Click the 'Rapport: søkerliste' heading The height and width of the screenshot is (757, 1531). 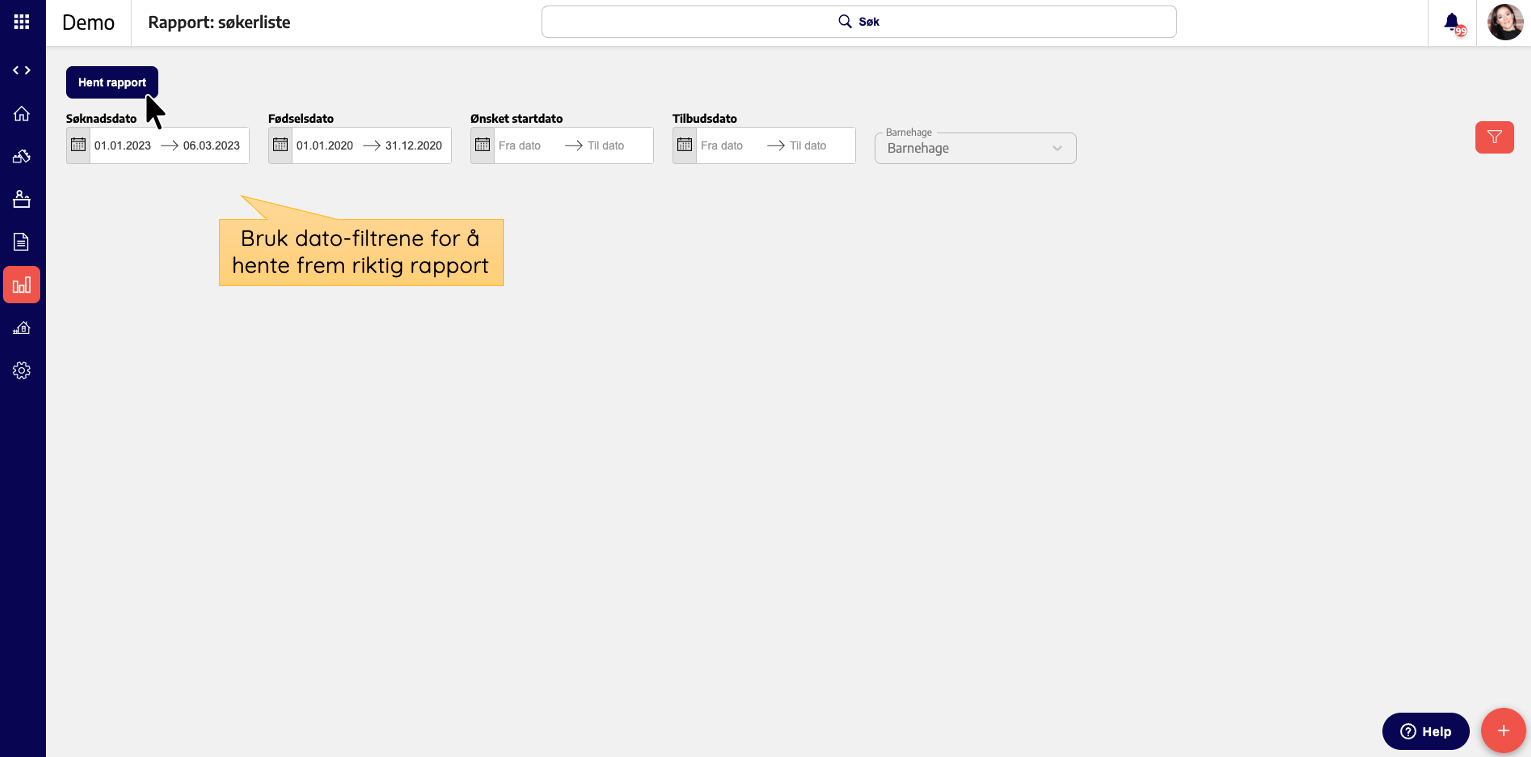coord(219,22)
